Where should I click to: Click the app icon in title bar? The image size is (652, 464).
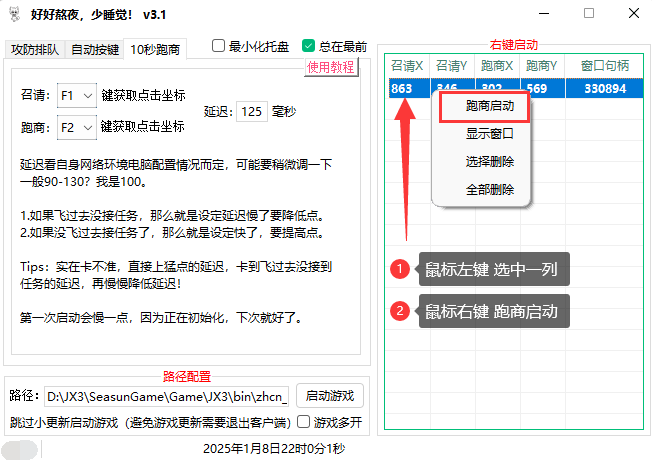[x=15, y=15]
